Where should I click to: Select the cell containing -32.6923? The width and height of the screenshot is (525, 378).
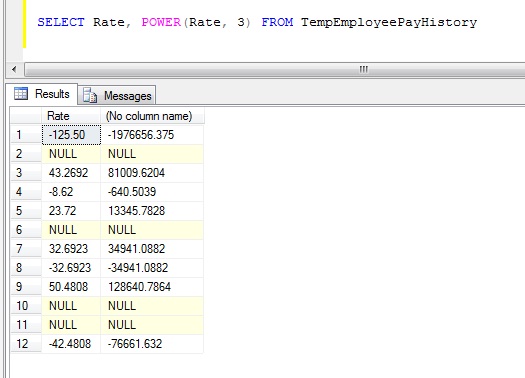tap(71, 268)
